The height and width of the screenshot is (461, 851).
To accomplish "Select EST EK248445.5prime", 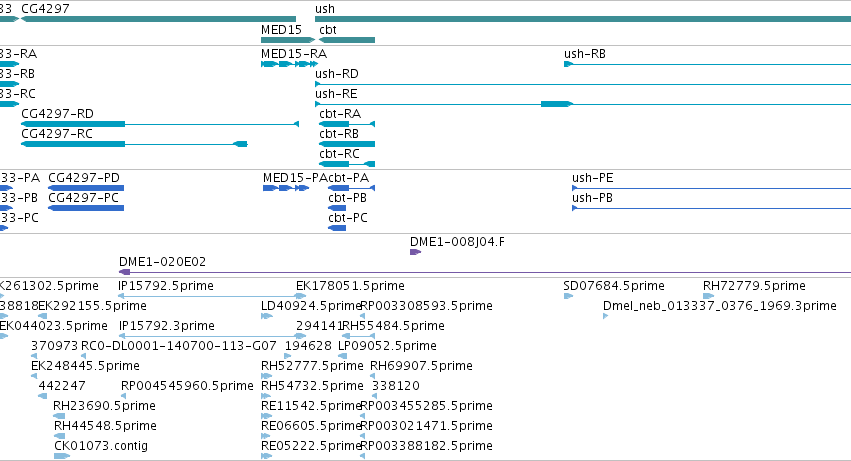I will tap(34, 376).
